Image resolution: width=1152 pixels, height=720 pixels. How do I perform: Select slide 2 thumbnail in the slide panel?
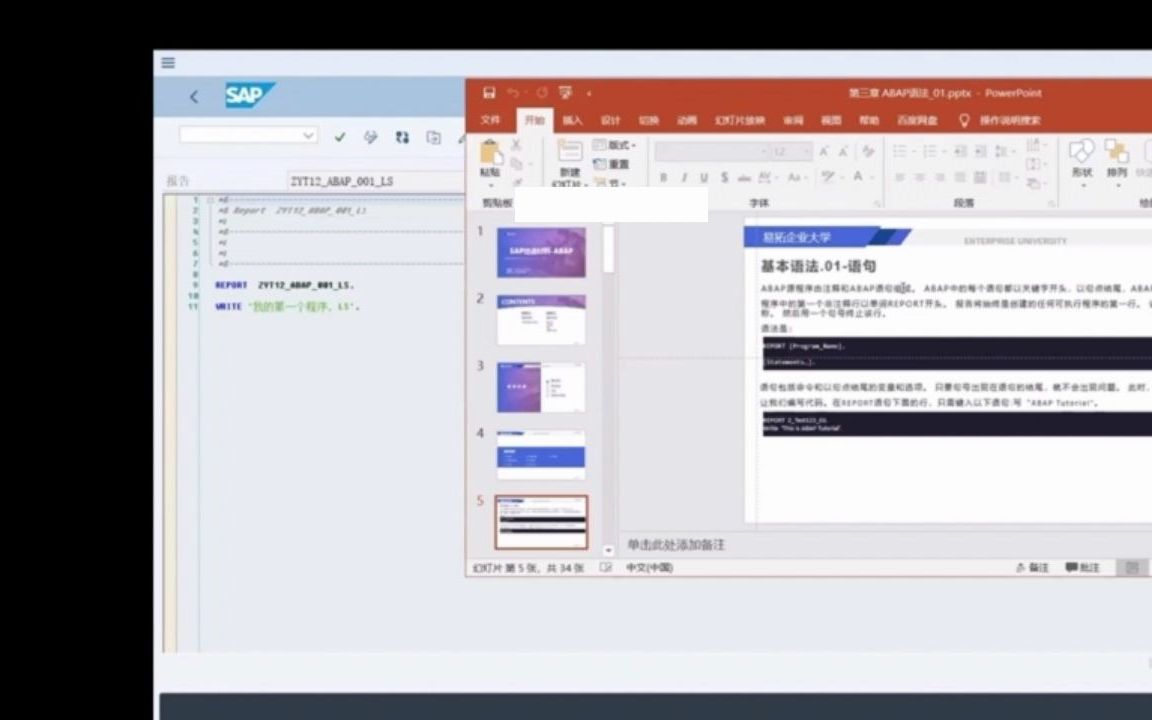(541, 317)
